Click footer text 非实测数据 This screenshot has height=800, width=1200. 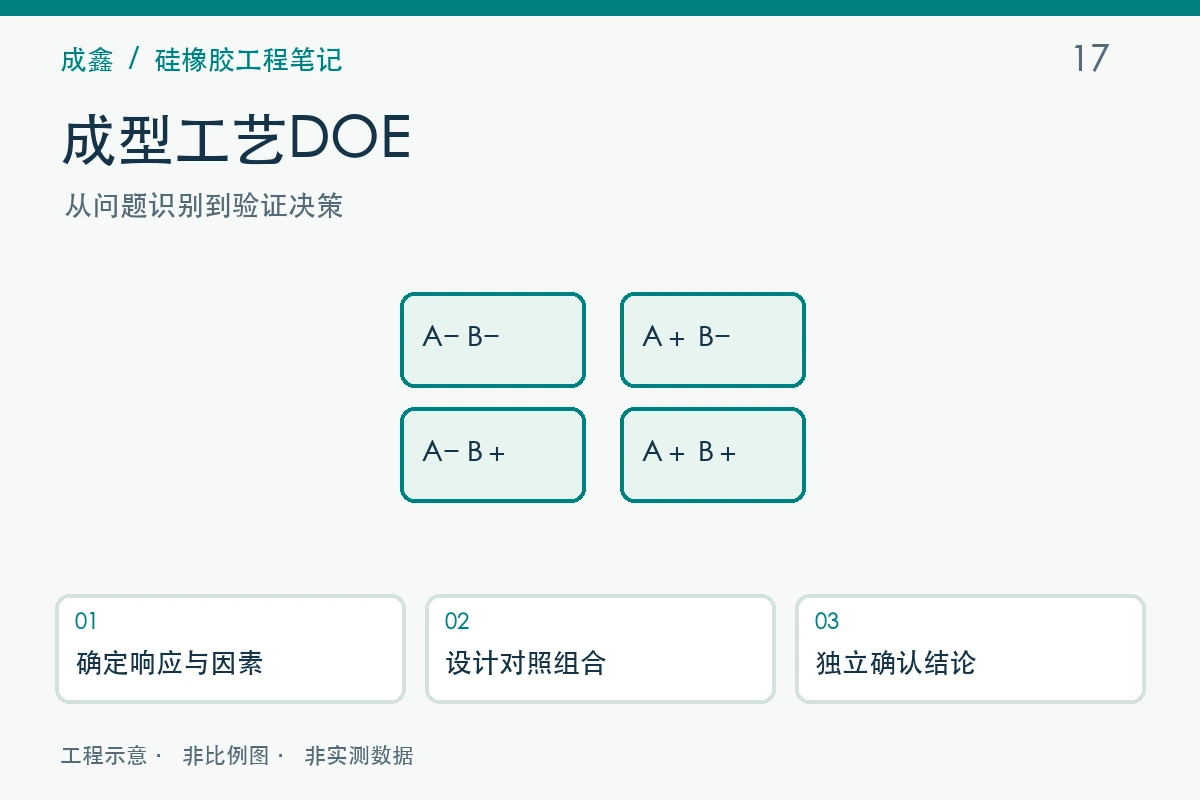coord(359,756)
